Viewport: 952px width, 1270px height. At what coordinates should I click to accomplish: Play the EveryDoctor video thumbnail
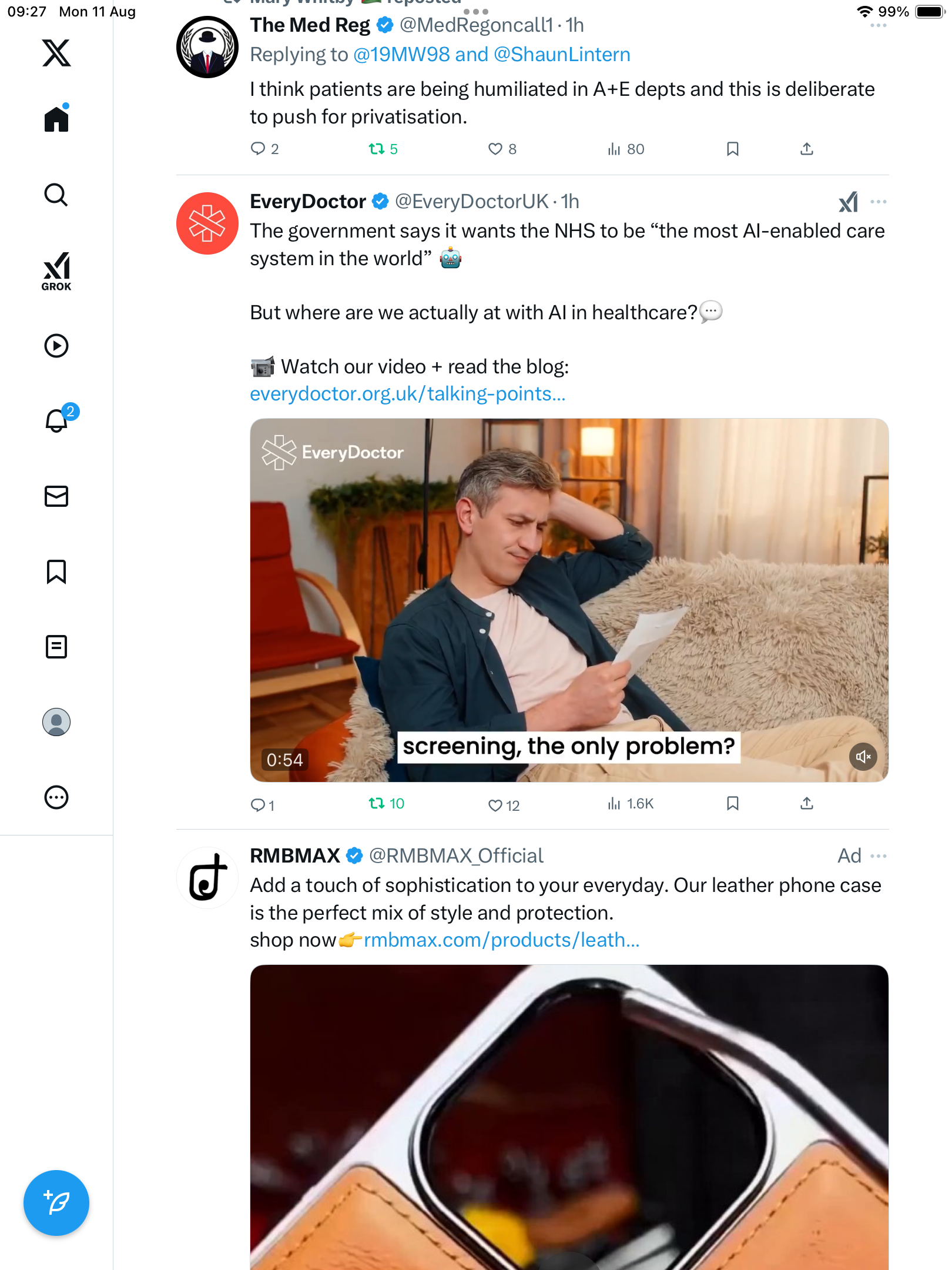569,600
